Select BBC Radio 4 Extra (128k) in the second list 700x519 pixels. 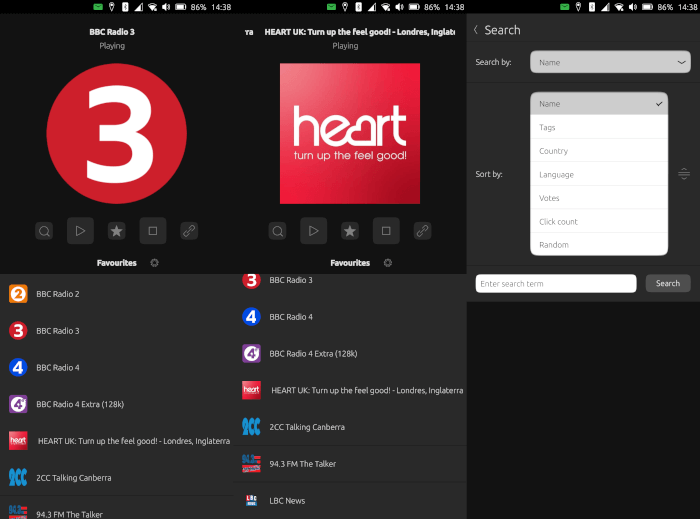pos(350,353)
